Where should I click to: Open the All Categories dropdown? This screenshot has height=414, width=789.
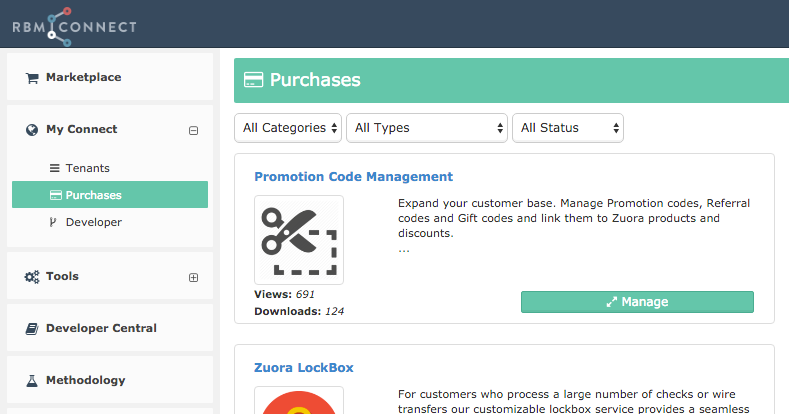coord(288,128)
